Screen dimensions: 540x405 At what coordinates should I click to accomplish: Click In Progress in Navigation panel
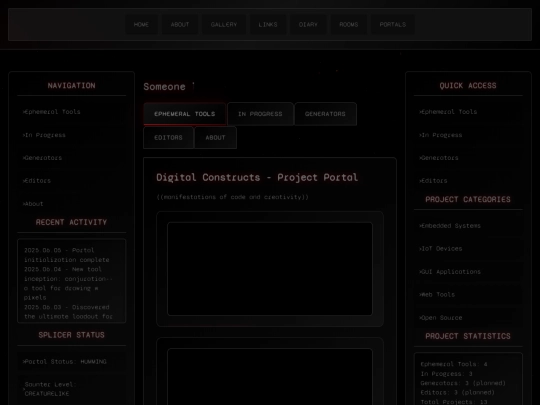(72, 135)
